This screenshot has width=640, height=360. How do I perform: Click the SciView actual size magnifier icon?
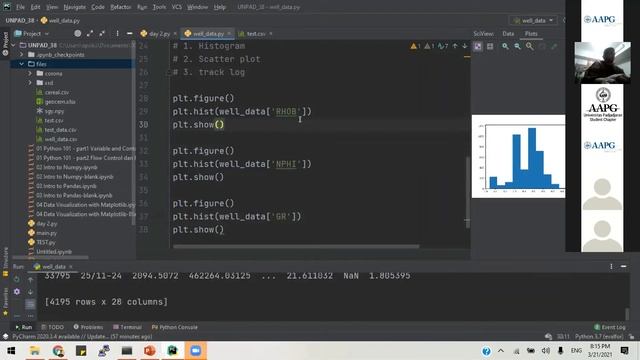tap(530, 46)
